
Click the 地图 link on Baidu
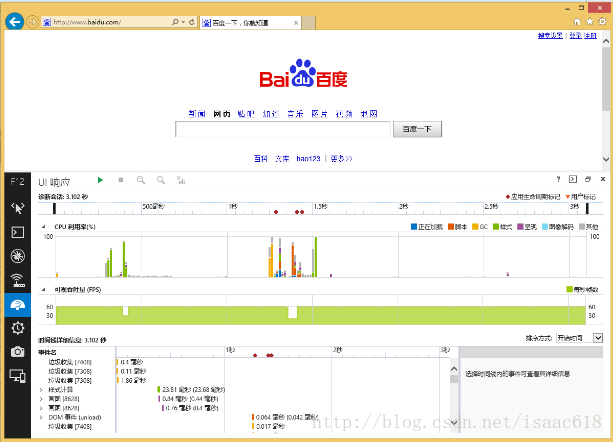(369, 114)
